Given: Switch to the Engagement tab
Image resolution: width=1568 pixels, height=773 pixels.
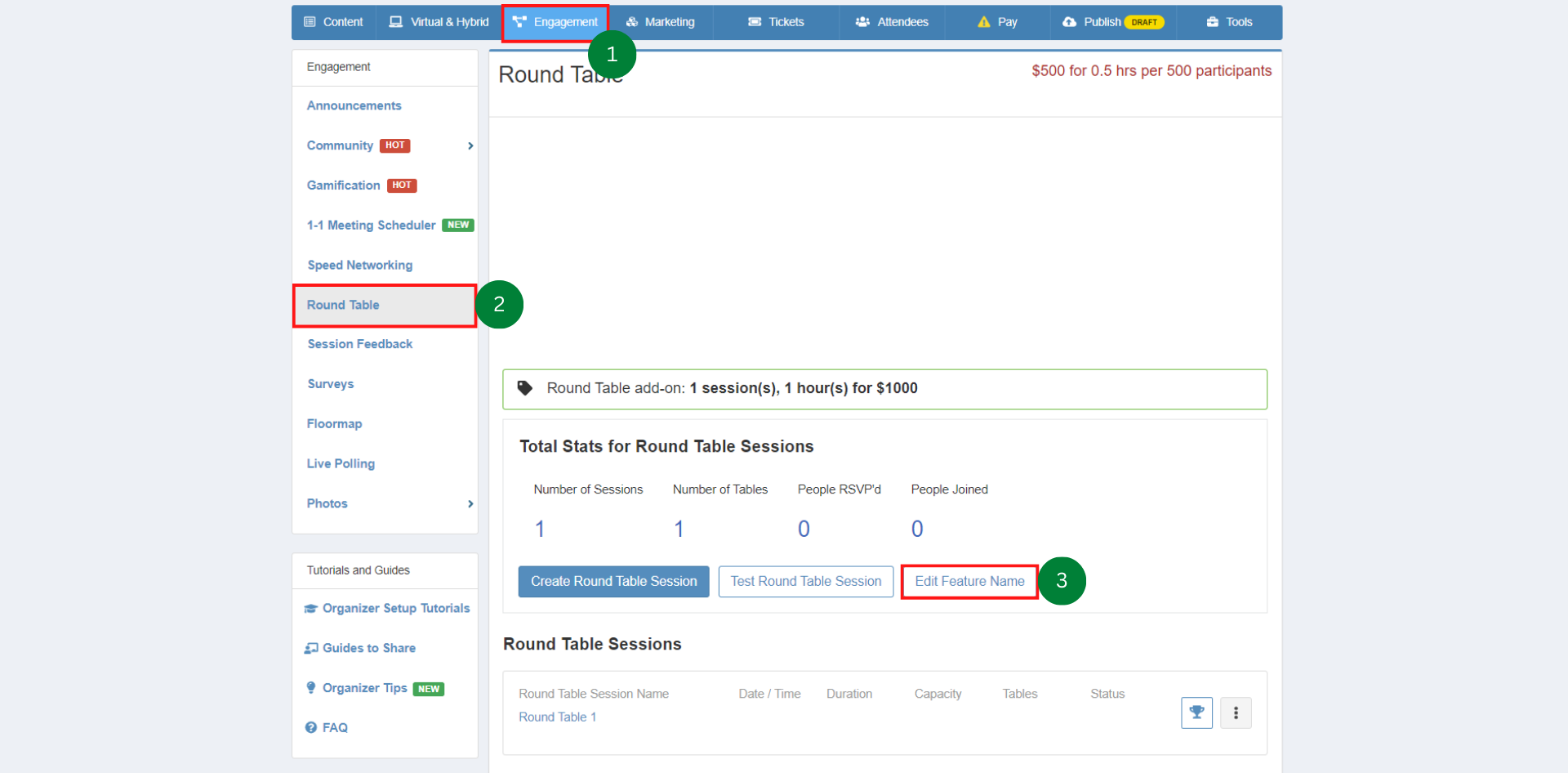Looking at the screenshot, I should (555, 22).
